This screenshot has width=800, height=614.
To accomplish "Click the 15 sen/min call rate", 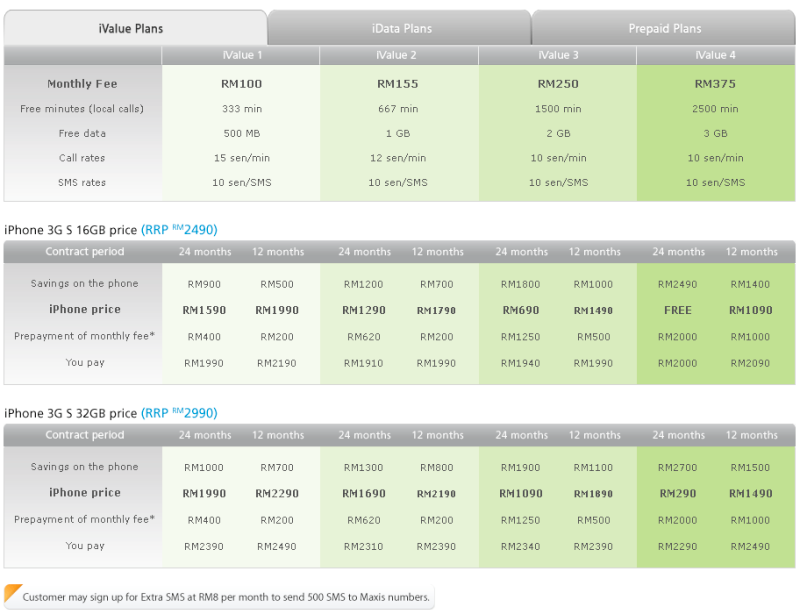I will (242, 158).
